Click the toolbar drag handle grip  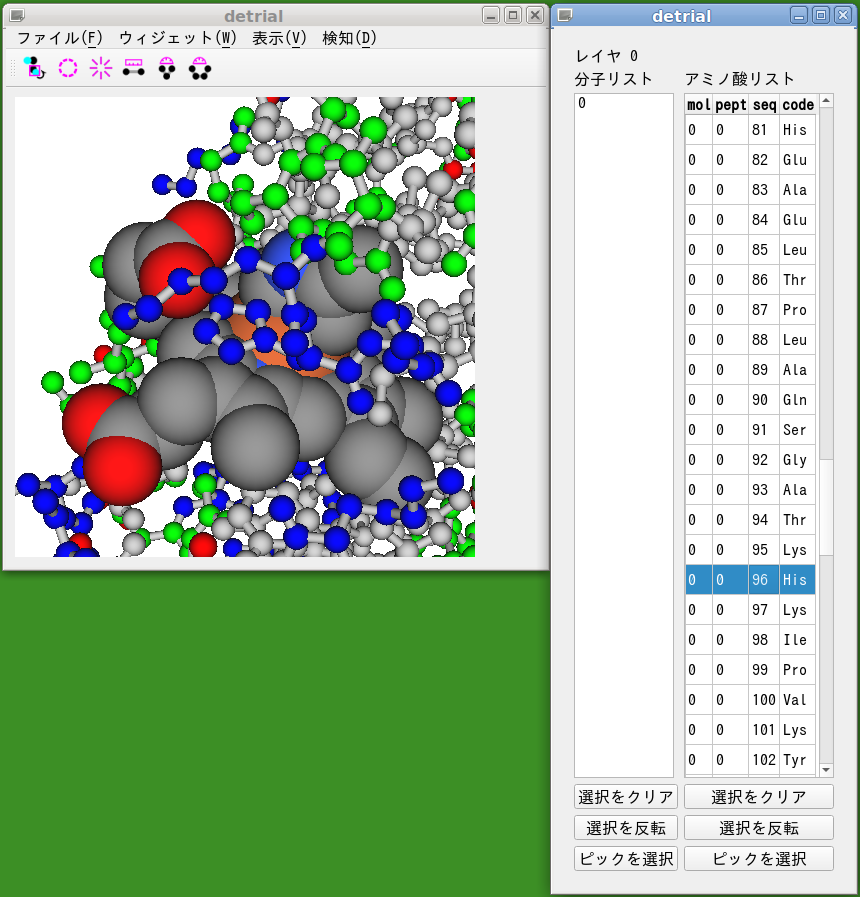14,68
